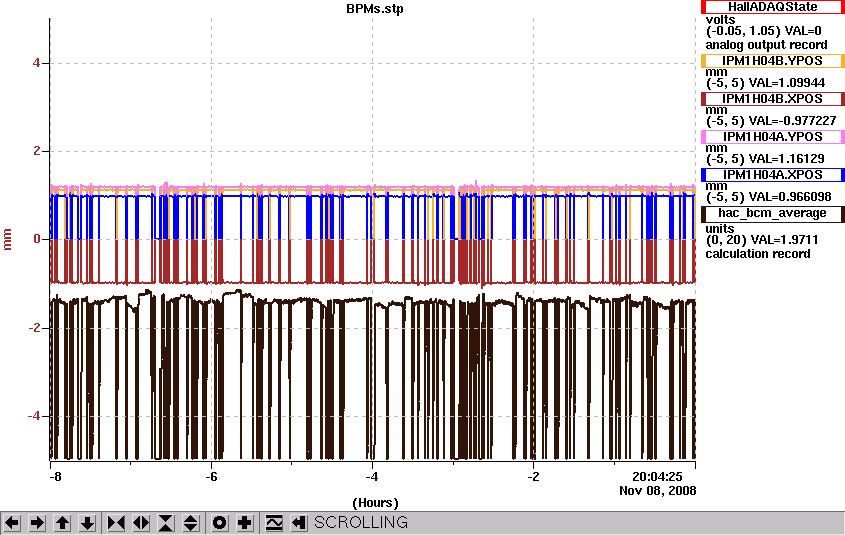Screen dimensions: 845x535
Task: Select the hac_bcm_average legend label
Action: [x=772, y=213]
